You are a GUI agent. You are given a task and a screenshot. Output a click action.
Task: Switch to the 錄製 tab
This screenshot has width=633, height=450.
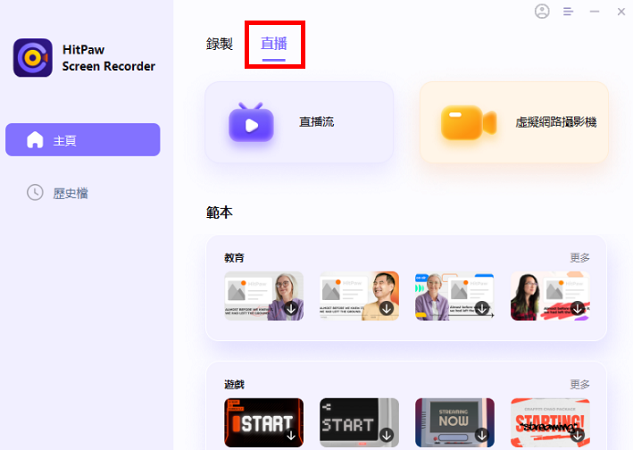(219, 44)
